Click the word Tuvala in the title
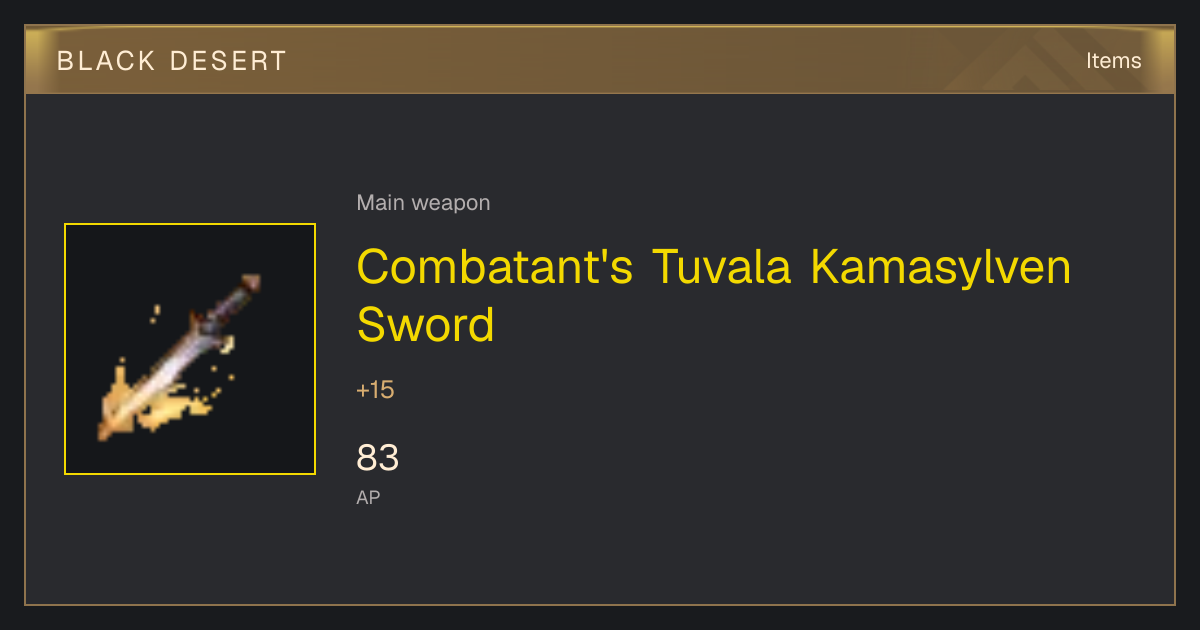The height and width of the screenshot is (630, 1200). tap(722, 267)
